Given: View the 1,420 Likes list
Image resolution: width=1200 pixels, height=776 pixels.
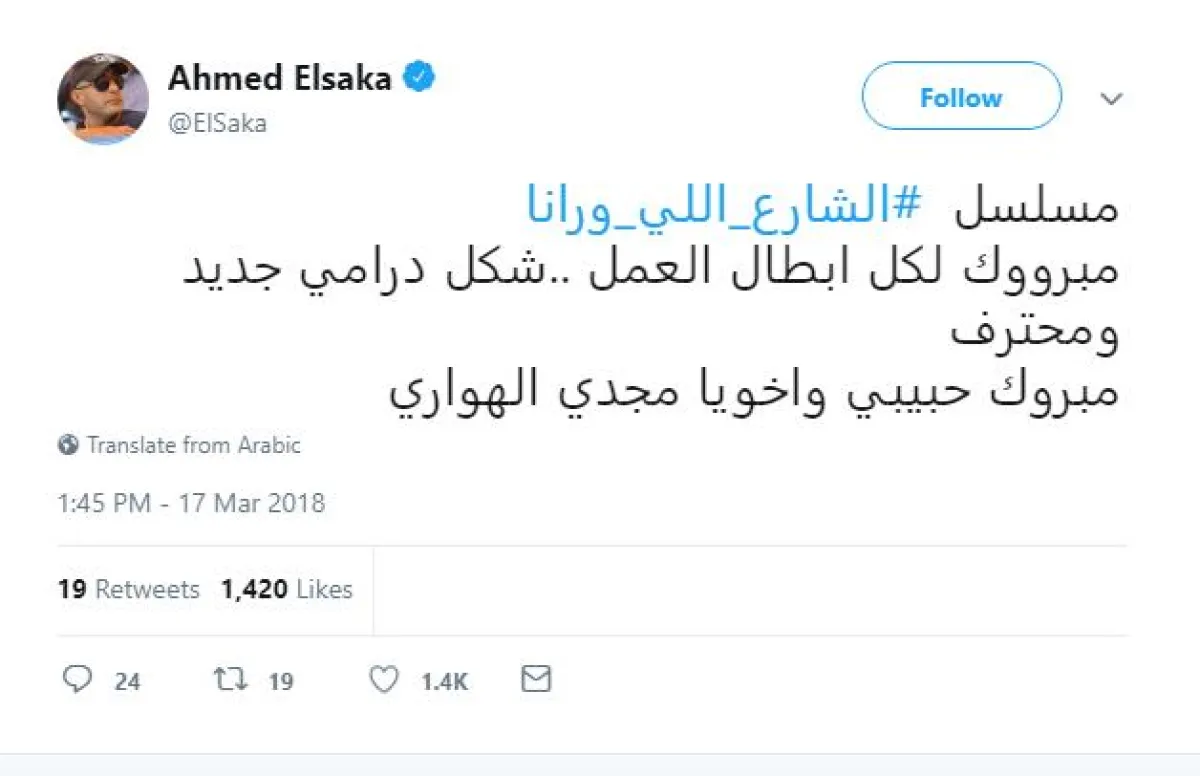Looking at the screenshot, I should (287, 590).
